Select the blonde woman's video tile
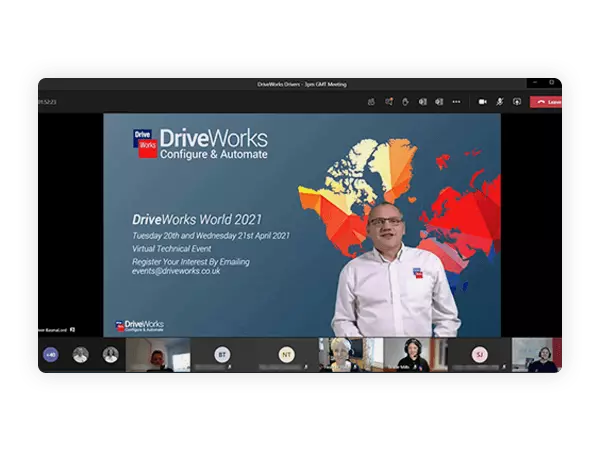 click(351, 355)
